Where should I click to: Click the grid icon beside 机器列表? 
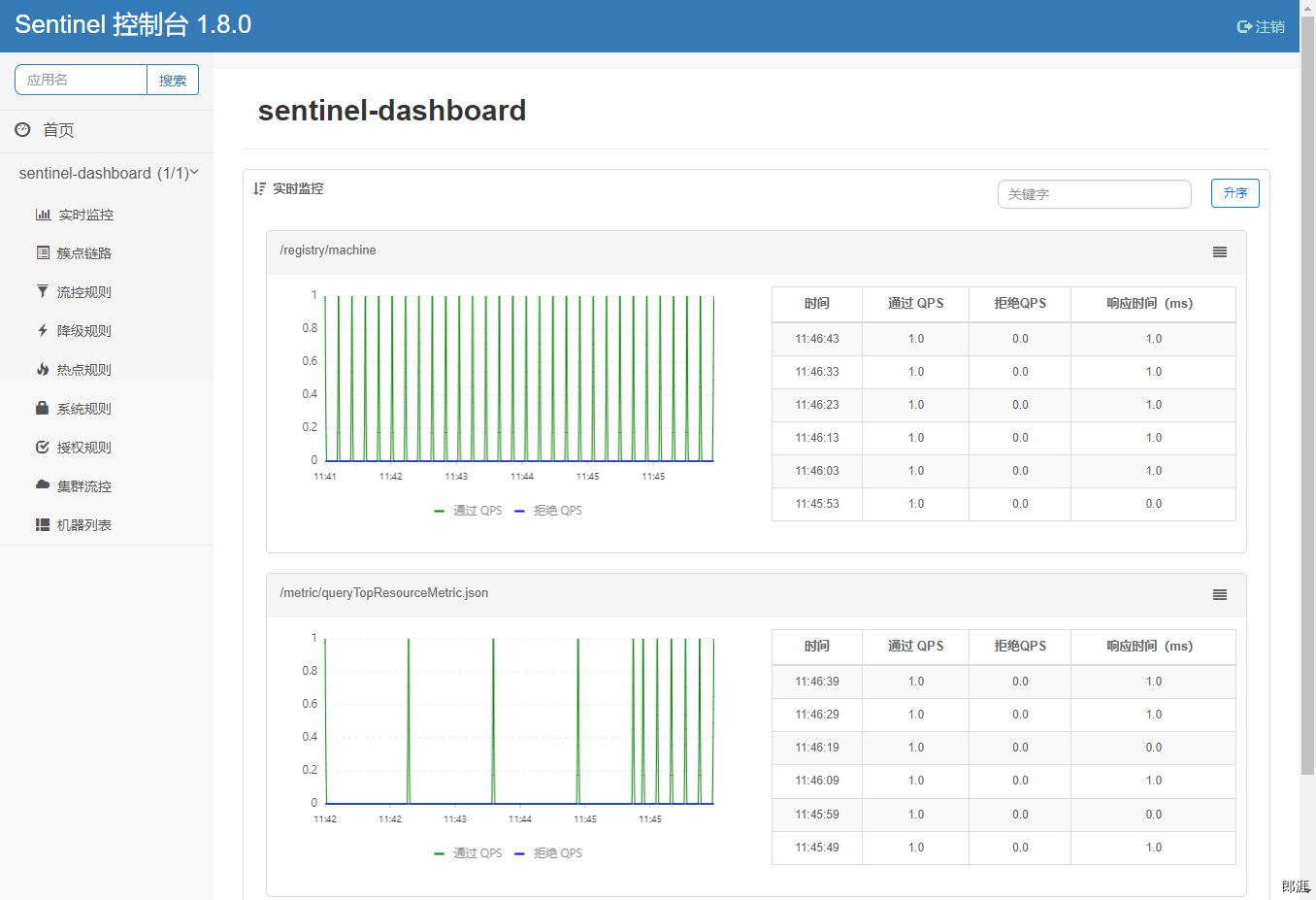[x=43, y=524]
